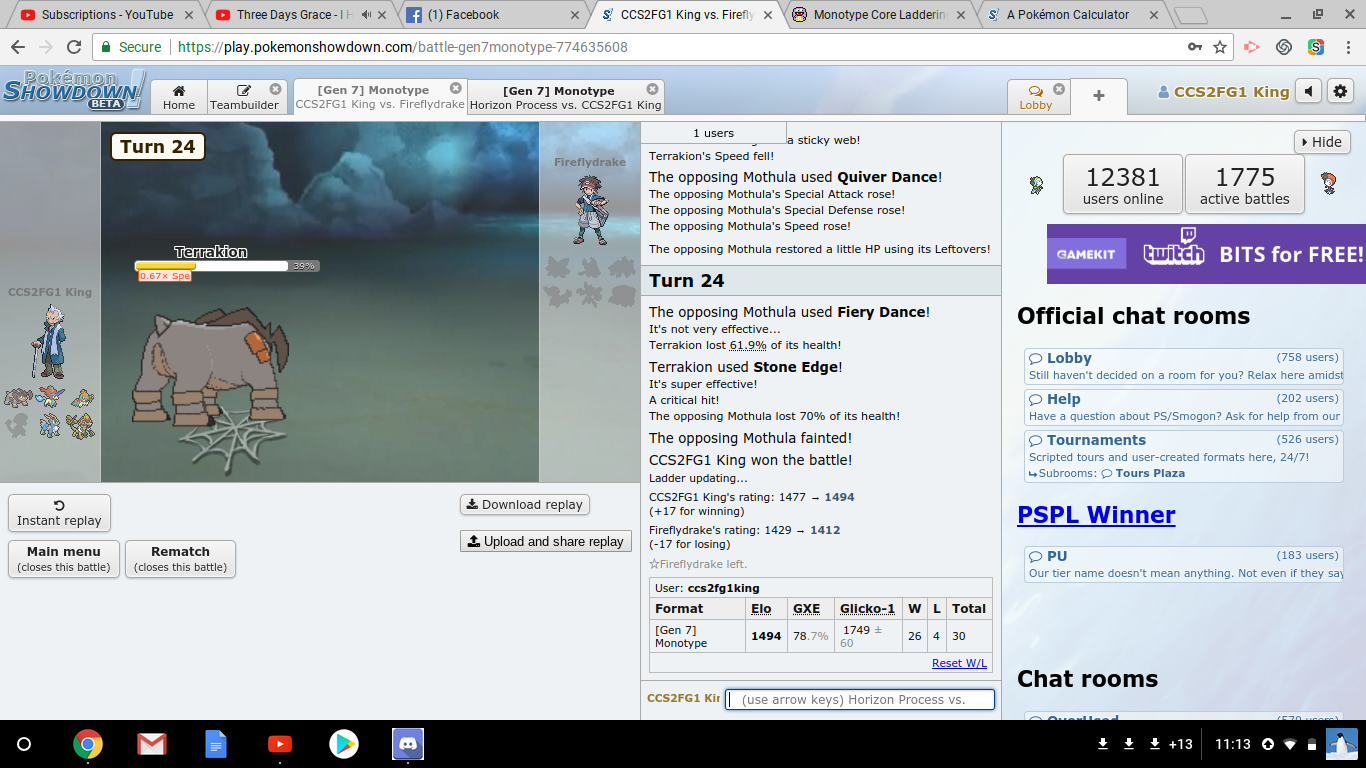Click the Instant replay button
1366x768 pixels.
click(x=59, y=513)
